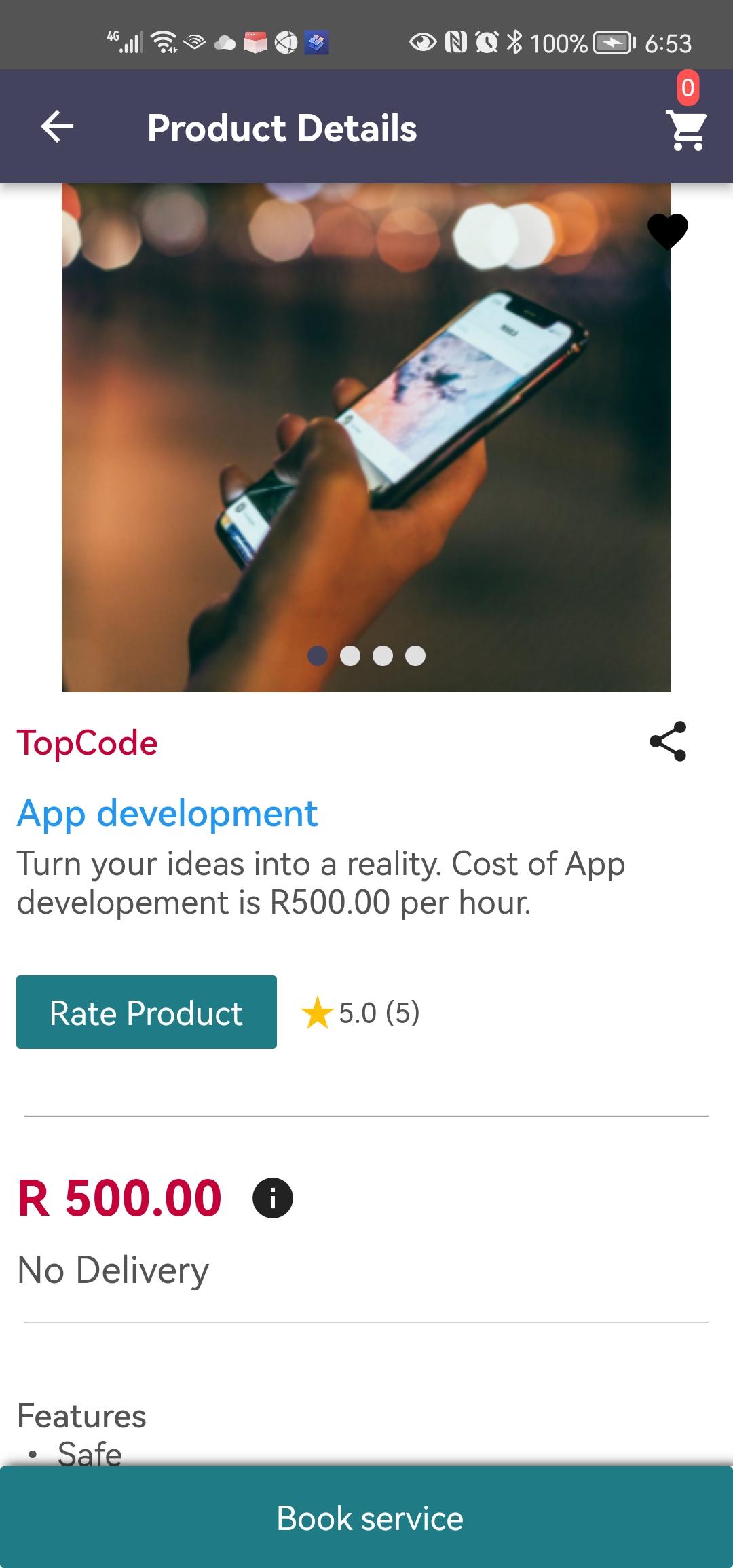This screenshot has width=733, height=1568.
Task: Toggle the favorite heart icon
Action: point(668,231)
